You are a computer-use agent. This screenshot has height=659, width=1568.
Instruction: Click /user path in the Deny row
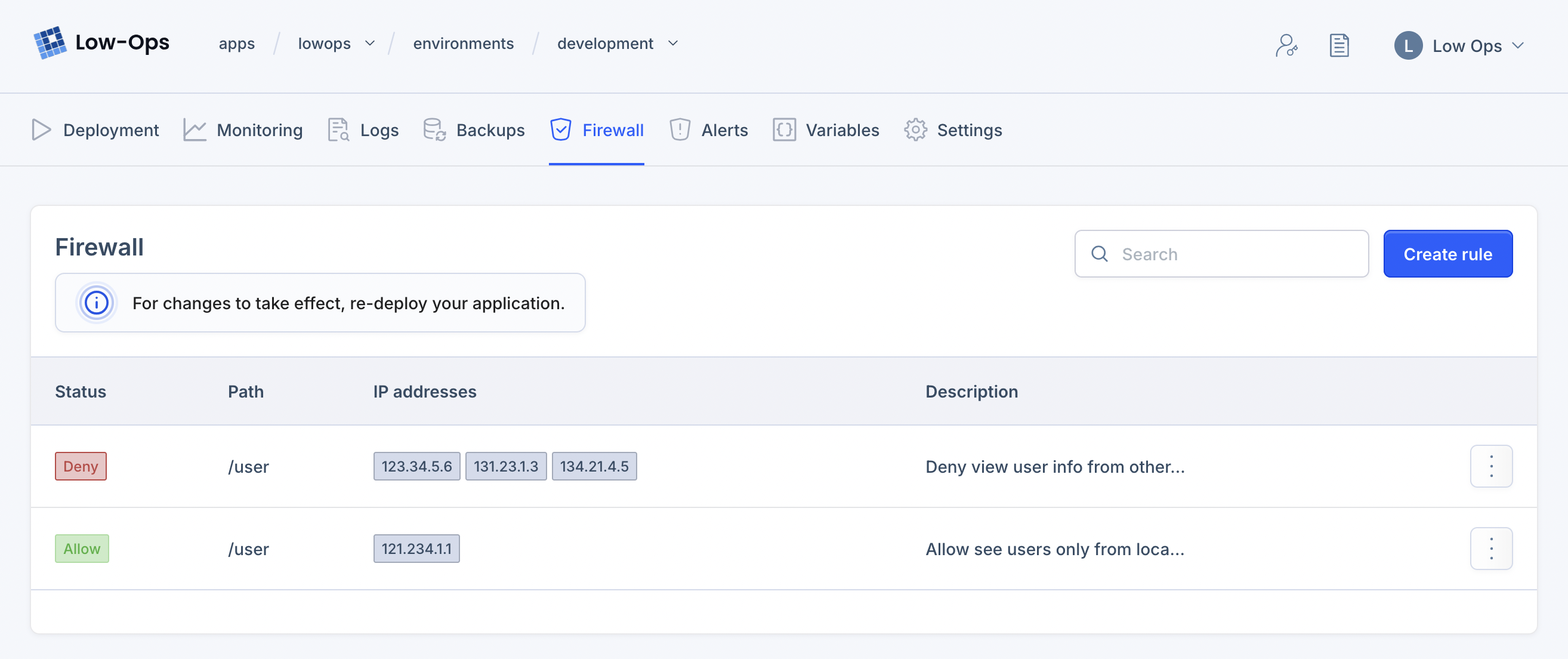[248, 467]
